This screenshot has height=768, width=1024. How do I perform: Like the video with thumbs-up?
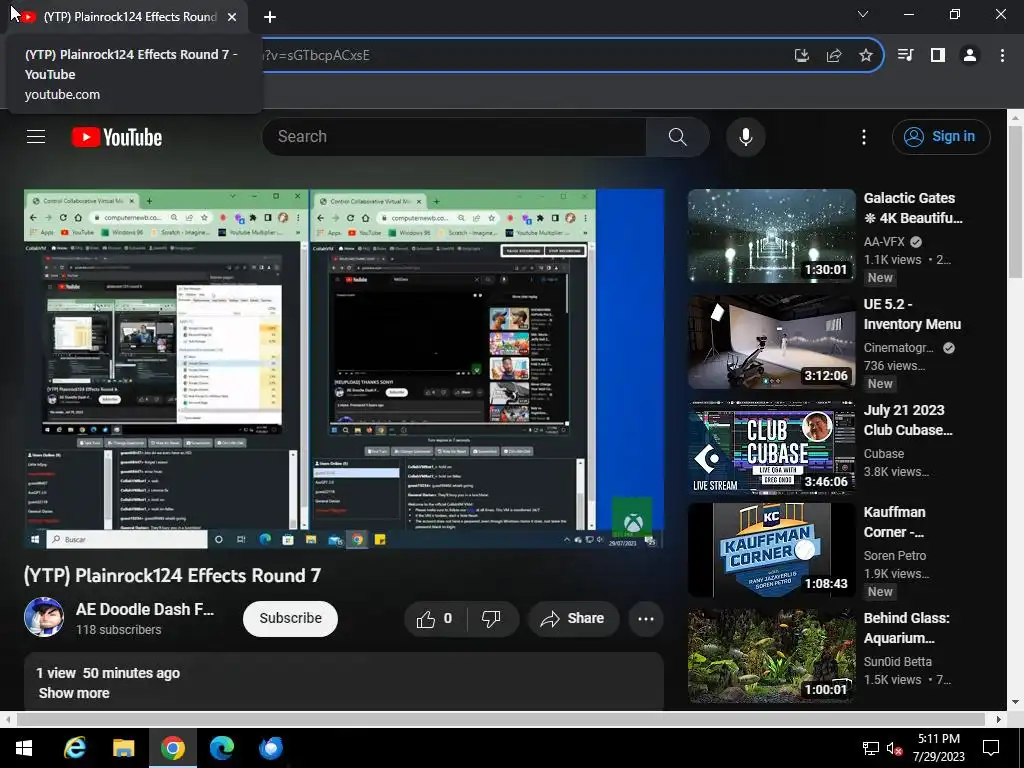point(436,618)
